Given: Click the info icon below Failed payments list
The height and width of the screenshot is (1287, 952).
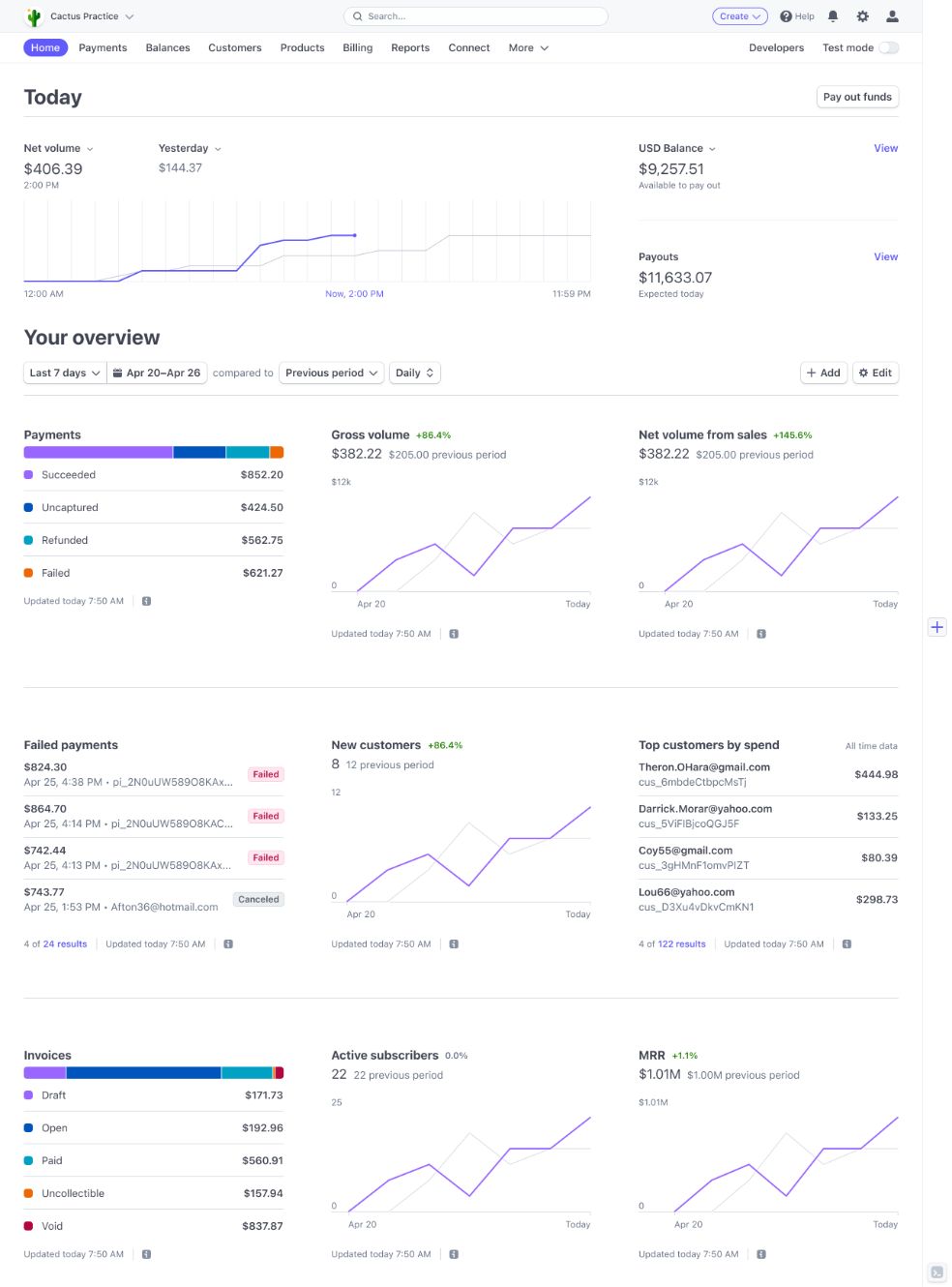Looking at the screenshot, I should click(228, 944).
